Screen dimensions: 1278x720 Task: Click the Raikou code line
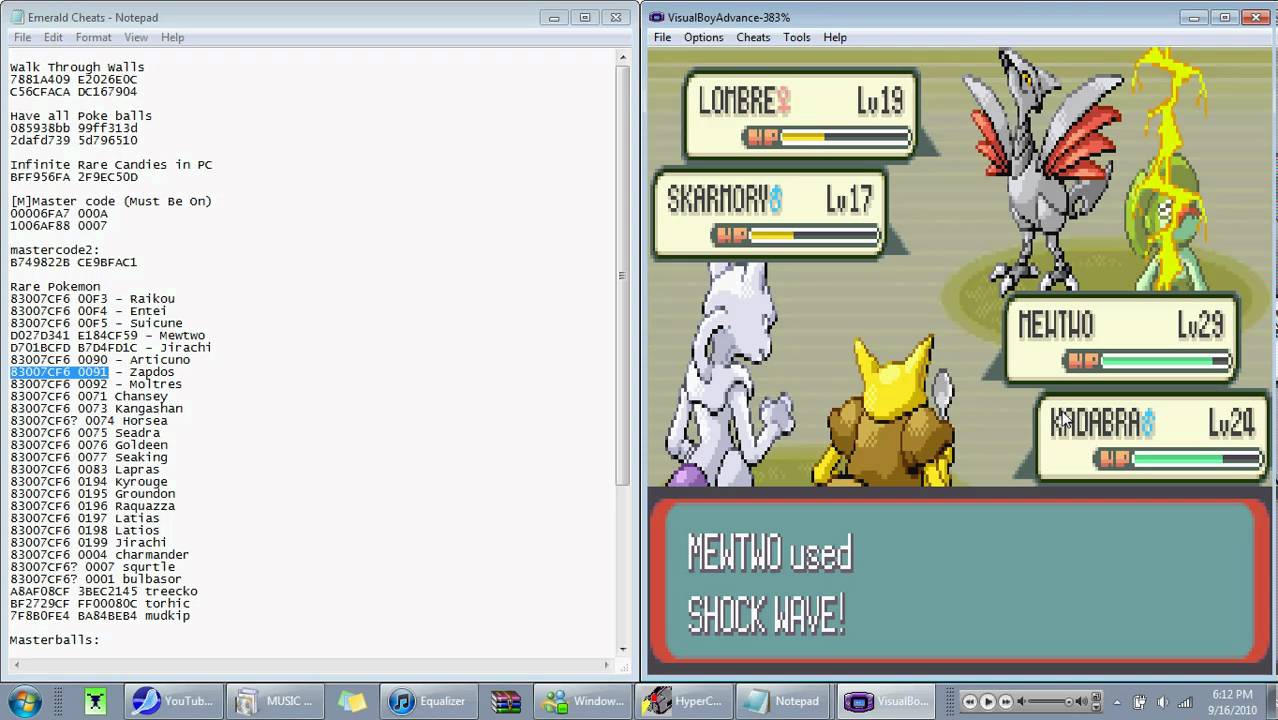92,299
